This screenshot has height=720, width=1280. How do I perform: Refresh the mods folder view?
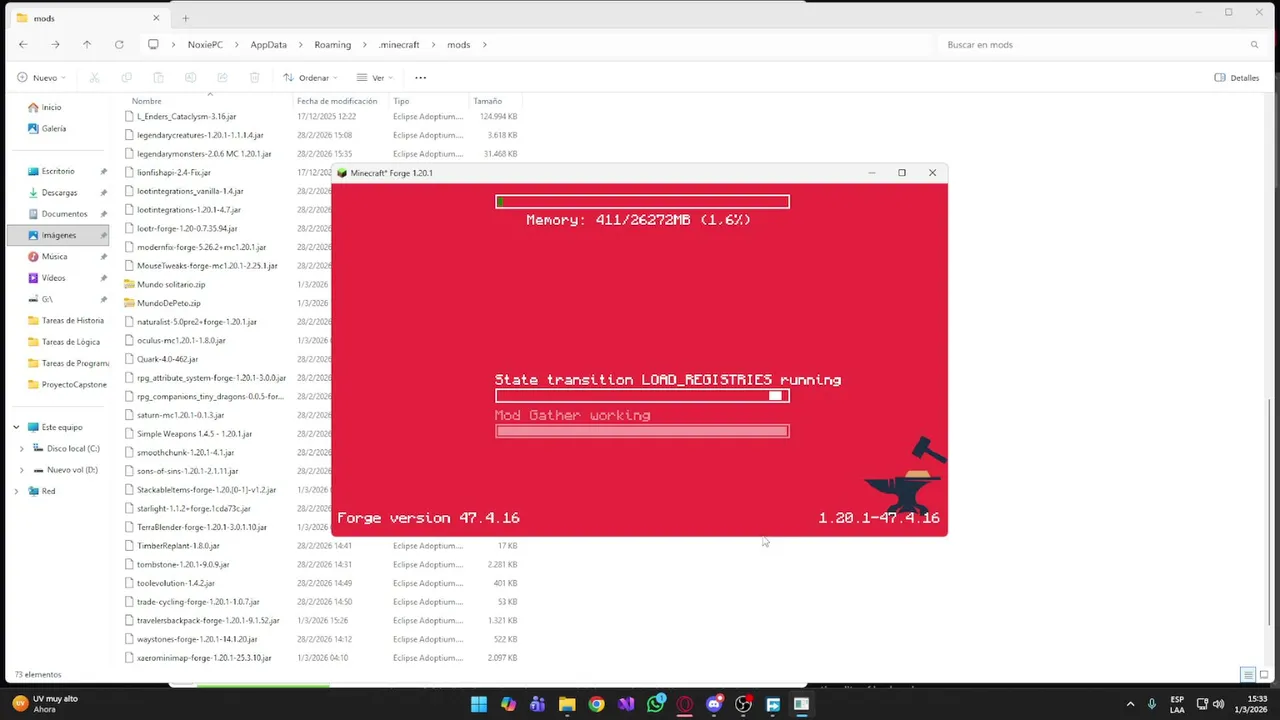pyautogui.click(x=119, y=45)
